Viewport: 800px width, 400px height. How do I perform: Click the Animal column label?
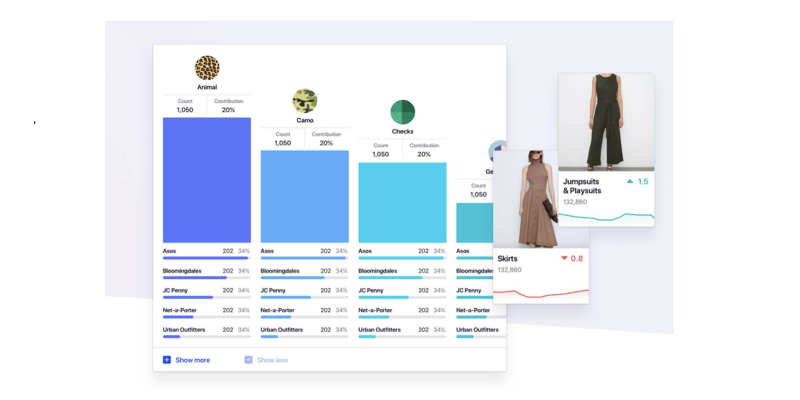click(207, 87)
